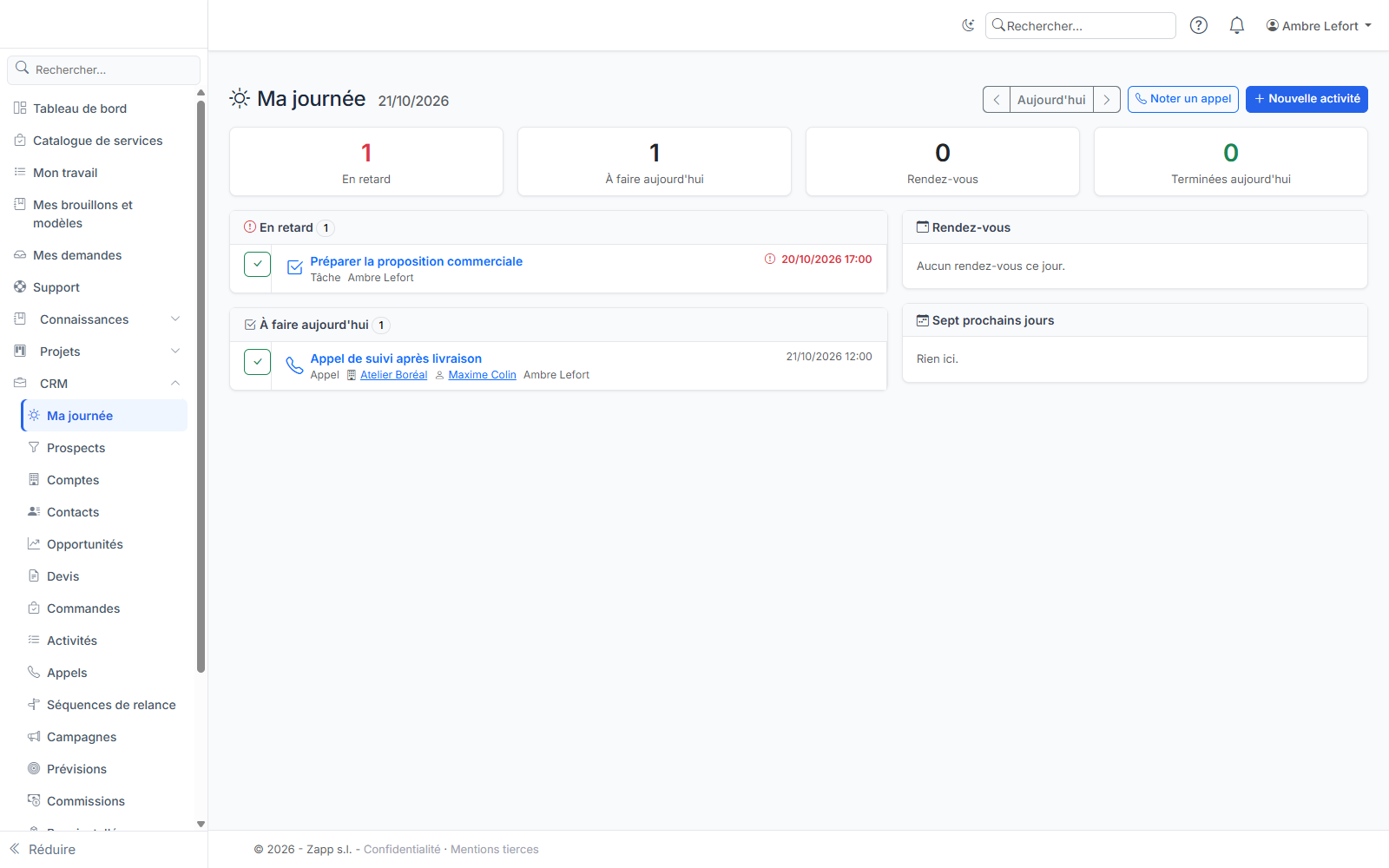Expand Projets chevron in sidebar
Image resolution: width=1389 pixels, height=868 pixels.
click(175, 352)
